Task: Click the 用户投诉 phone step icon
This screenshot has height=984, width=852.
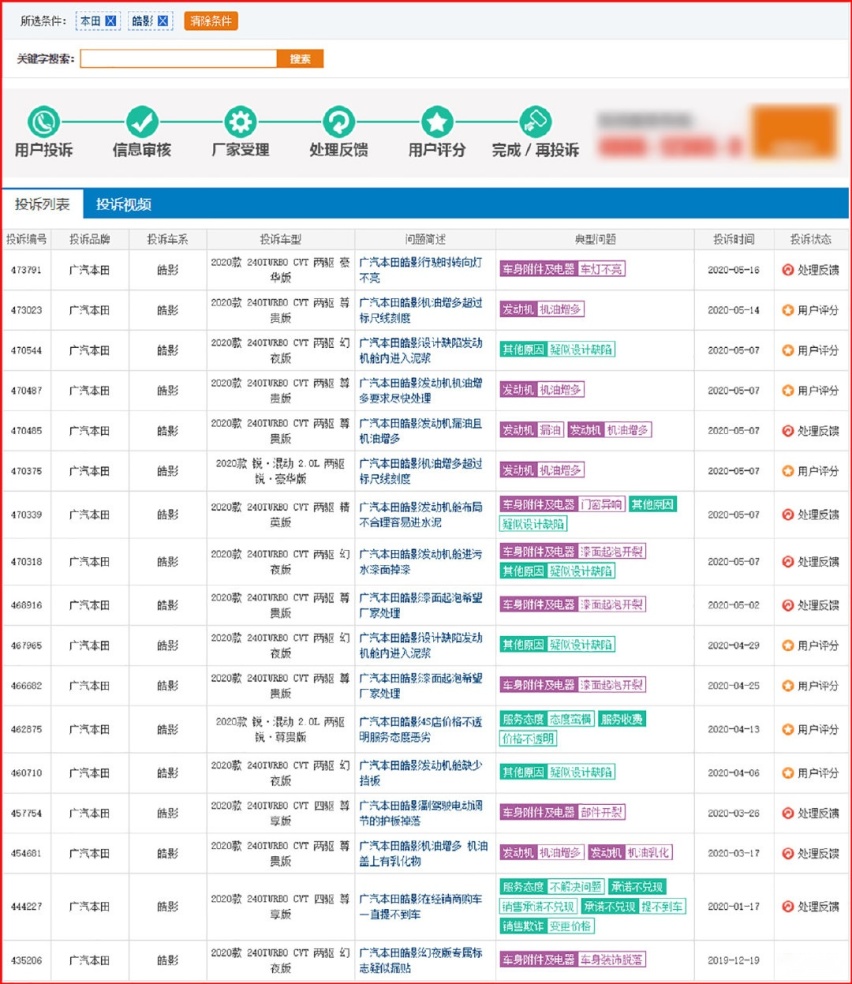Action: (x=43, y=122)
